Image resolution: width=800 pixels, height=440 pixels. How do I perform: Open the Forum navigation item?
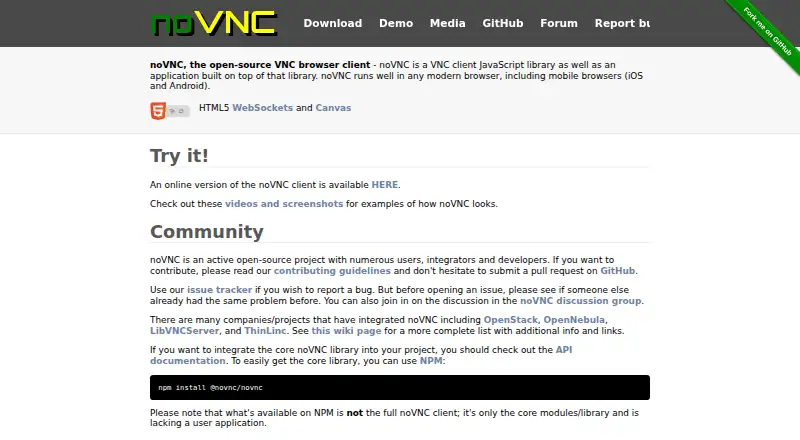(559, 23)
